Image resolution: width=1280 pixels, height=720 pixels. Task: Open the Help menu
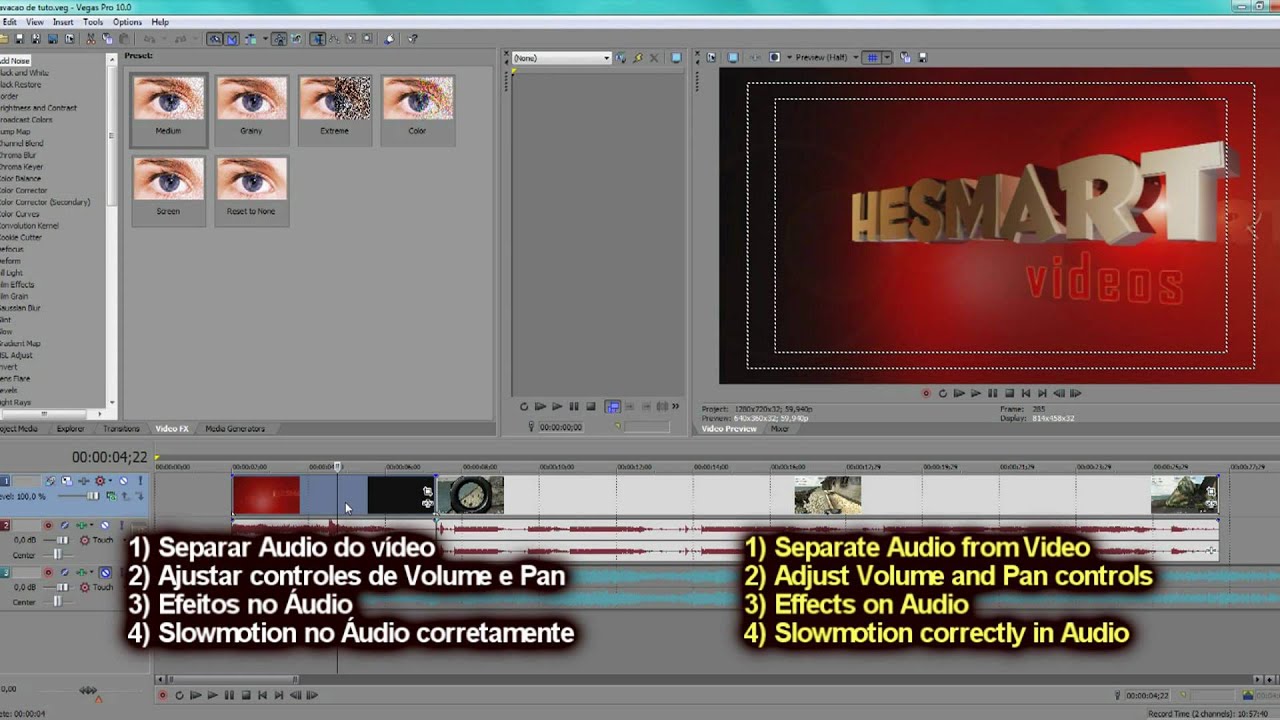coord(160,21)
